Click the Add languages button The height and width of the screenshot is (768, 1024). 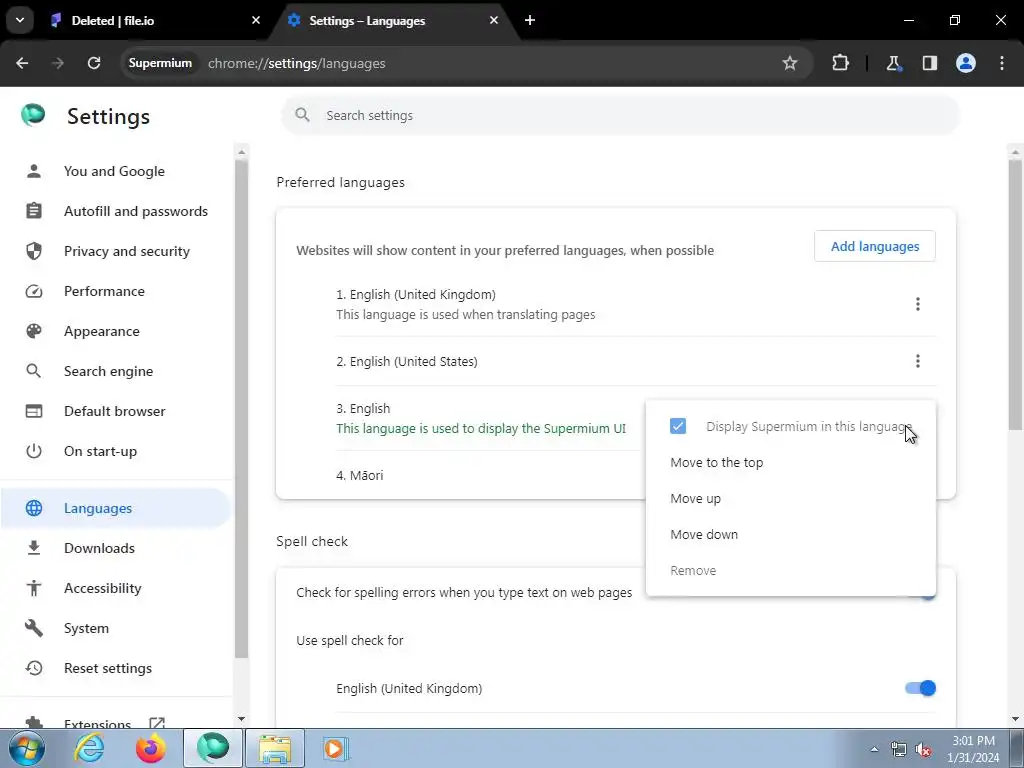click(x=874, y=246)
